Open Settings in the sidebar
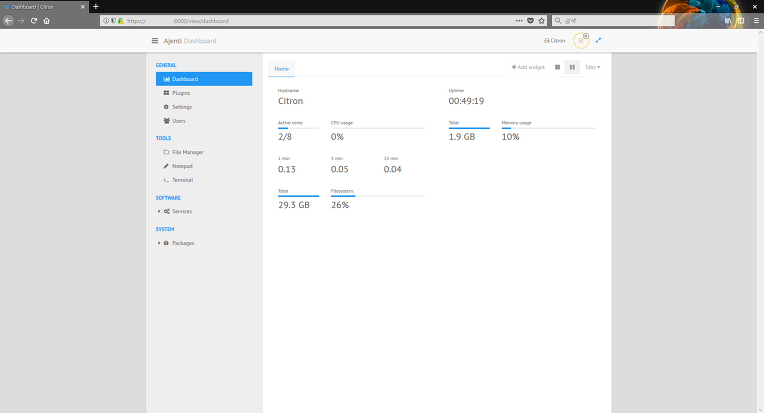 [181, 106]
